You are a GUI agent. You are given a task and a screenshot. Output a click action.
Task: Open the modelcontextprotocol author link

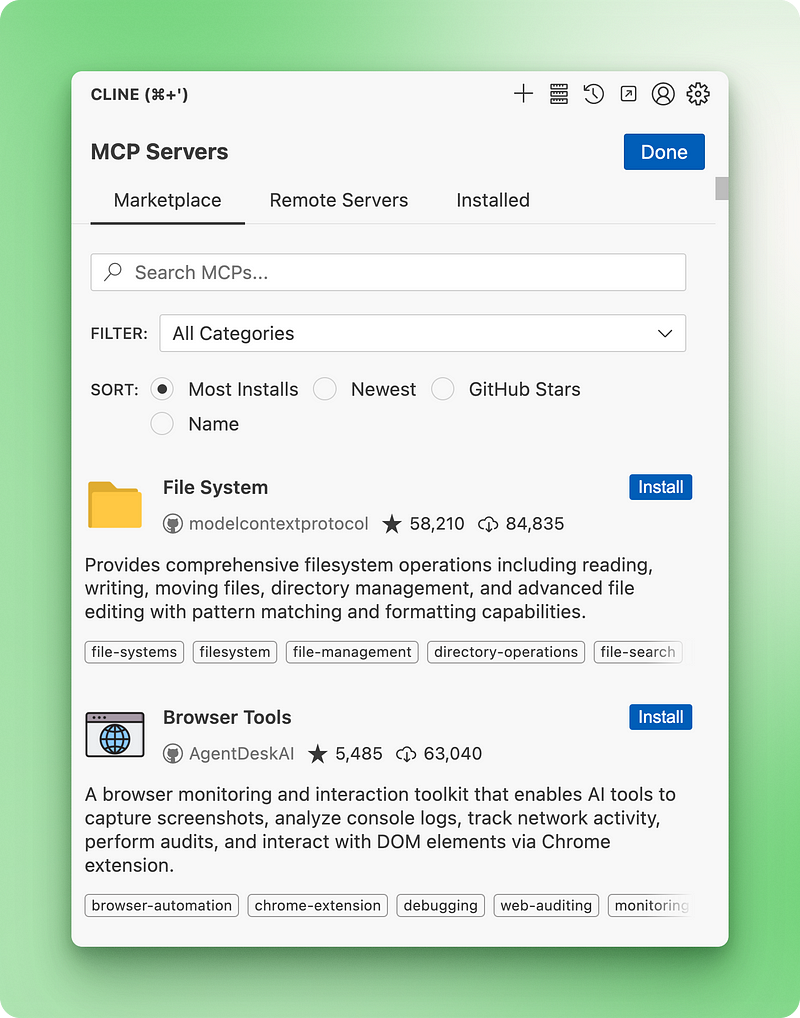coord(279,524)
